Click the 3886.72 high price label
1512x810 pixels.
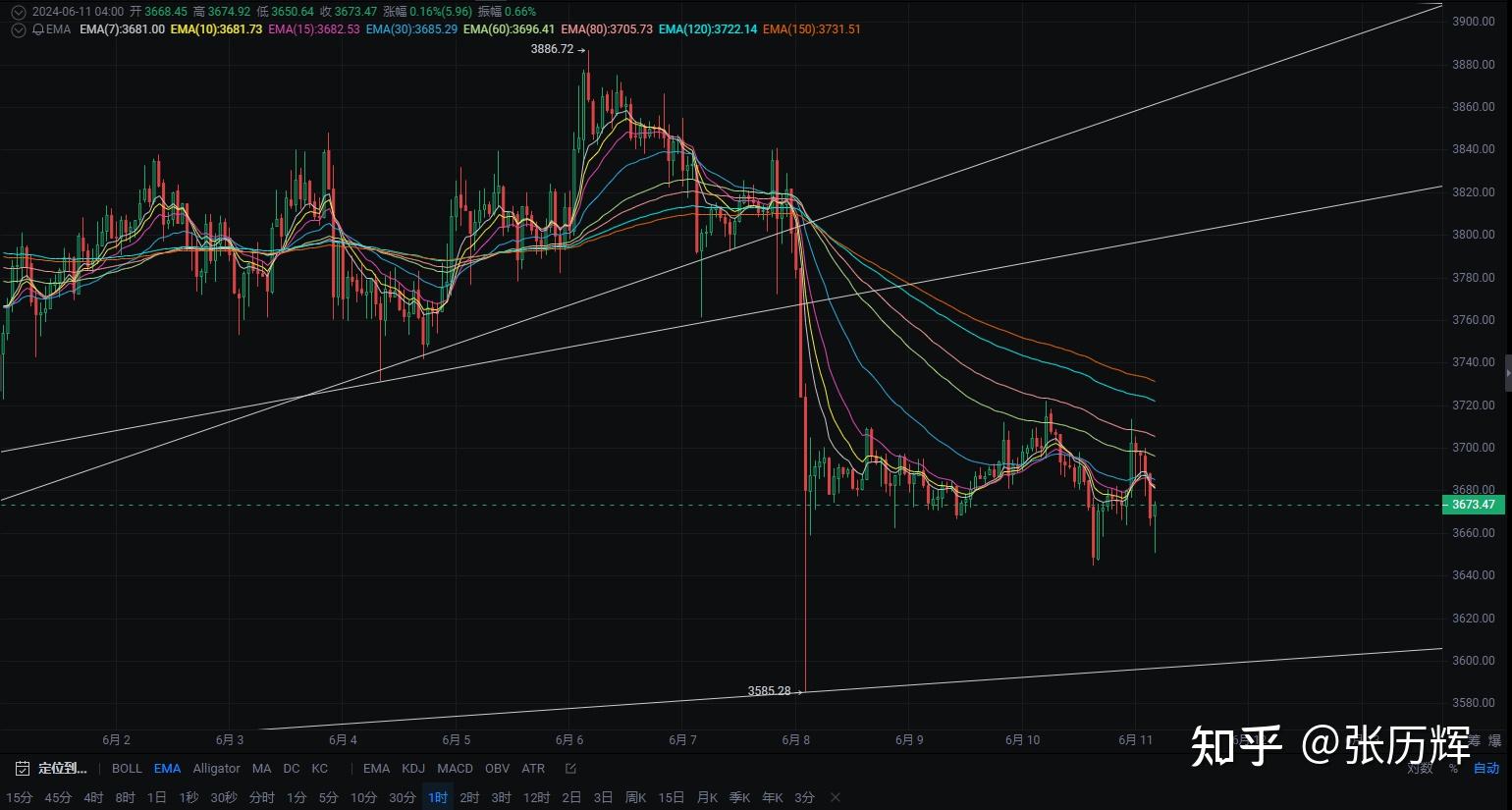[552, 49]
